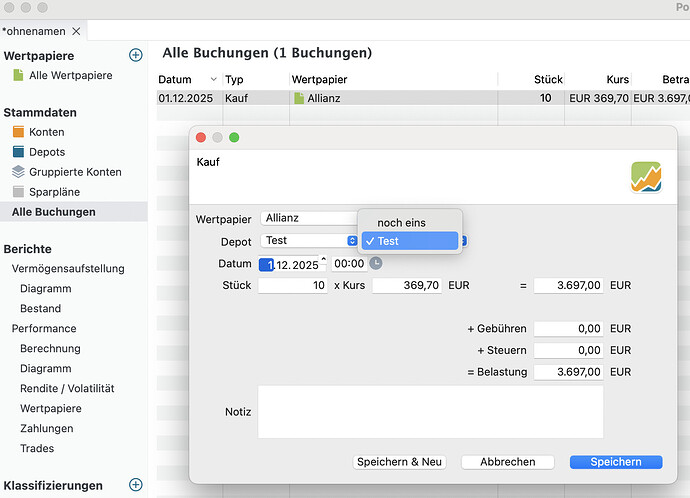Image resolution: width=690 pixels, height=498 pixels.
Task: Click the plus icon next to Wertpapiere
Action: (x=136, y=55)
